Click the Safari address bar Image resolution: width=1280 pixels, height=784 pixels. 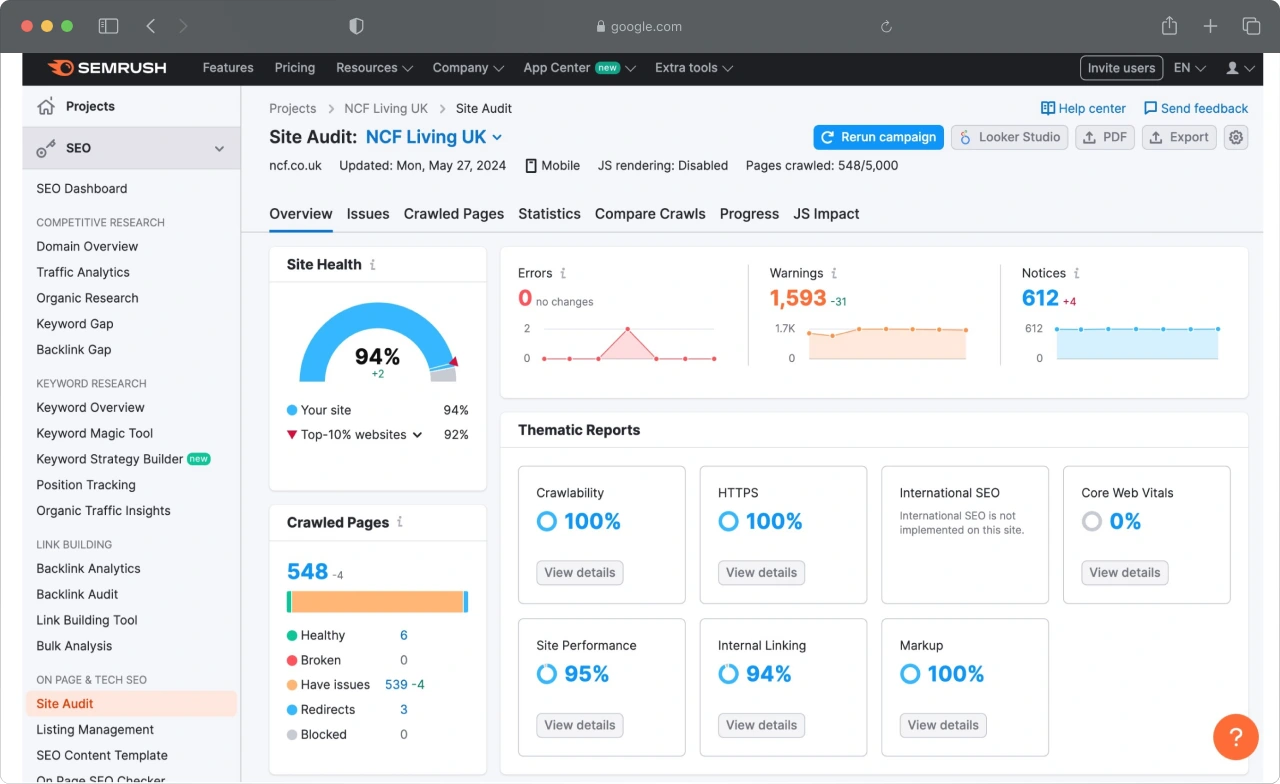[x=638, y=27]
